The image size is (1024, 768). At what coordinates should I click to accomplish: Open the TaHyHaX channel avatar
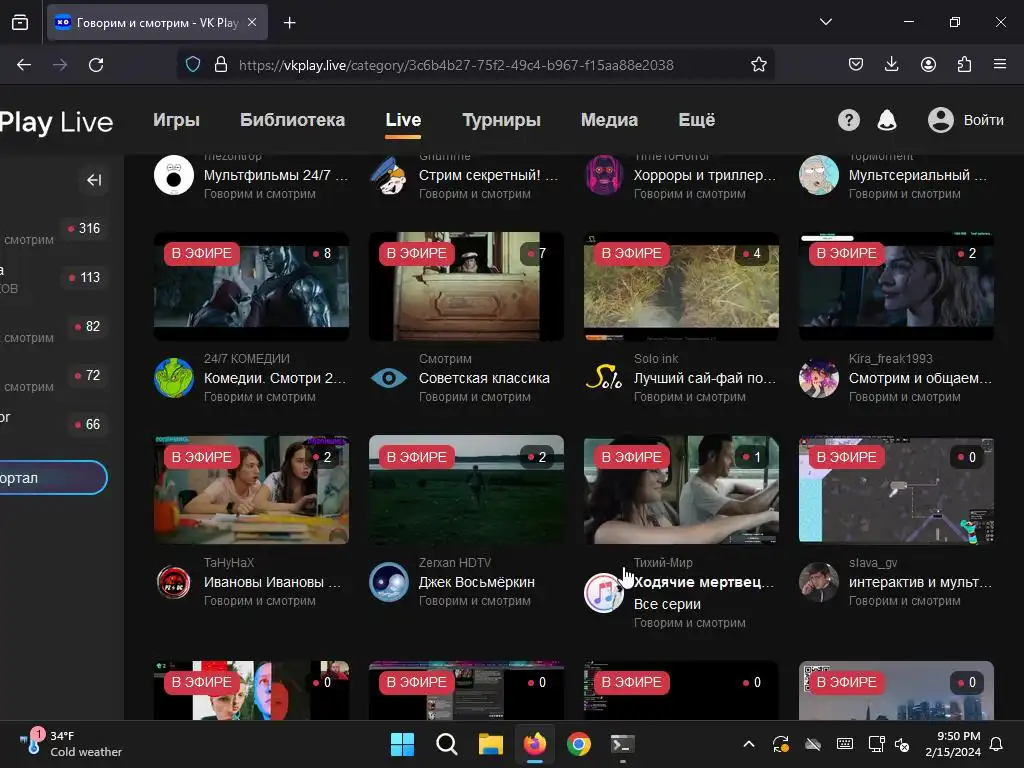click(174, 581)
